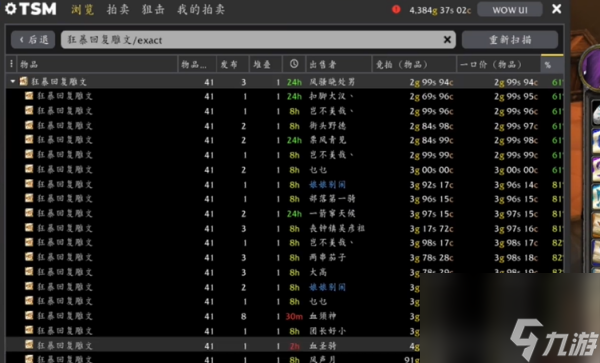Click the 4,384g 37s 02c gold amount
The image size is (600, 363).
tap(440, 10)
